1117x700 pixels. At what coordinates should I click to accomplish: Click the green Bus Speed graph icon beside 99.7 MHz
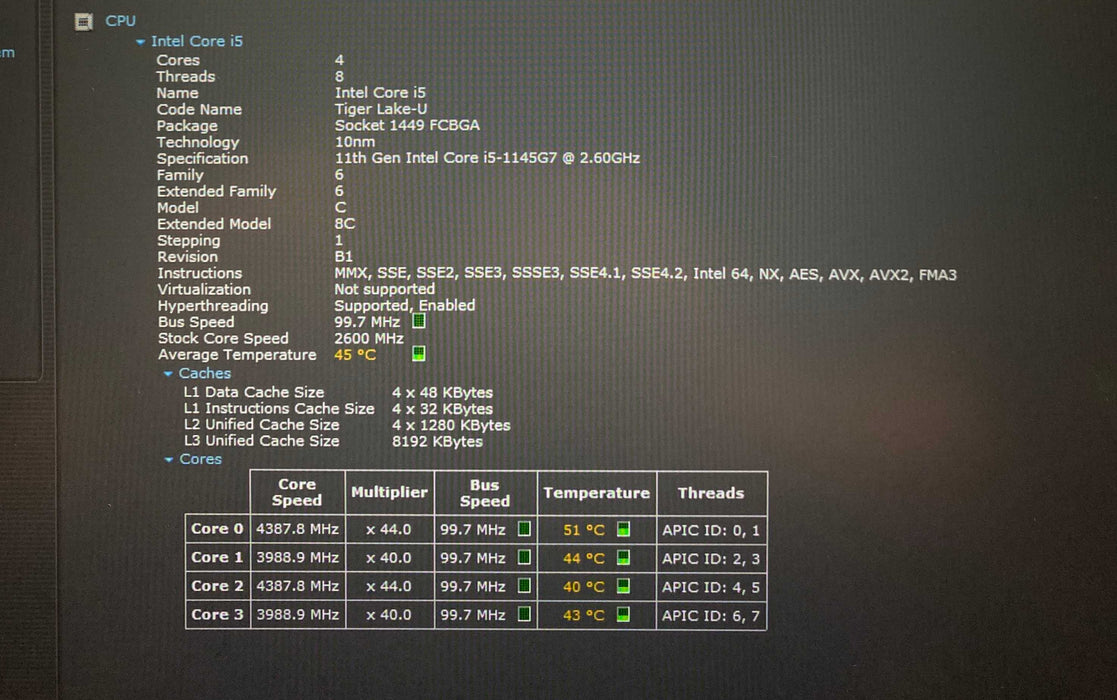(x=419, y=321)
